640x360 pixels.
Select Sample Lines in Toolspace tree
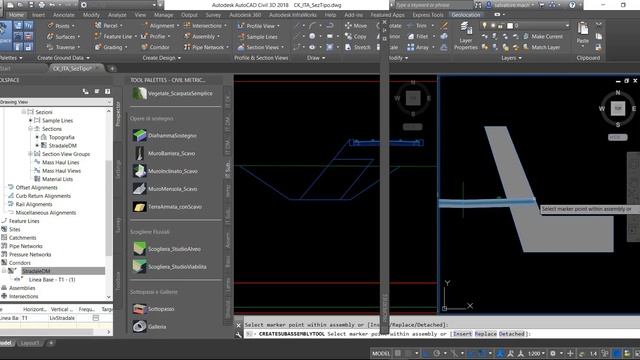tap(57, 121)
